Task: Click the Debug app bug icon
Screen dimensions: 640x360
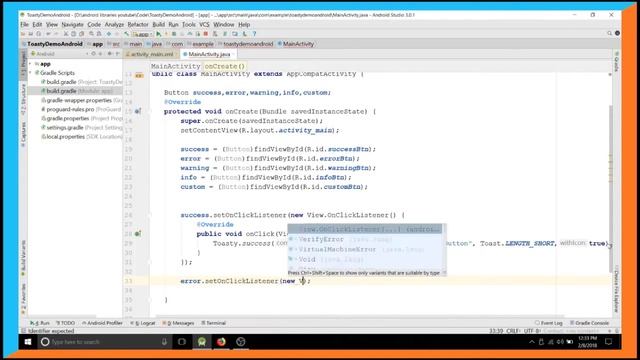Action: tap(174, 34)
